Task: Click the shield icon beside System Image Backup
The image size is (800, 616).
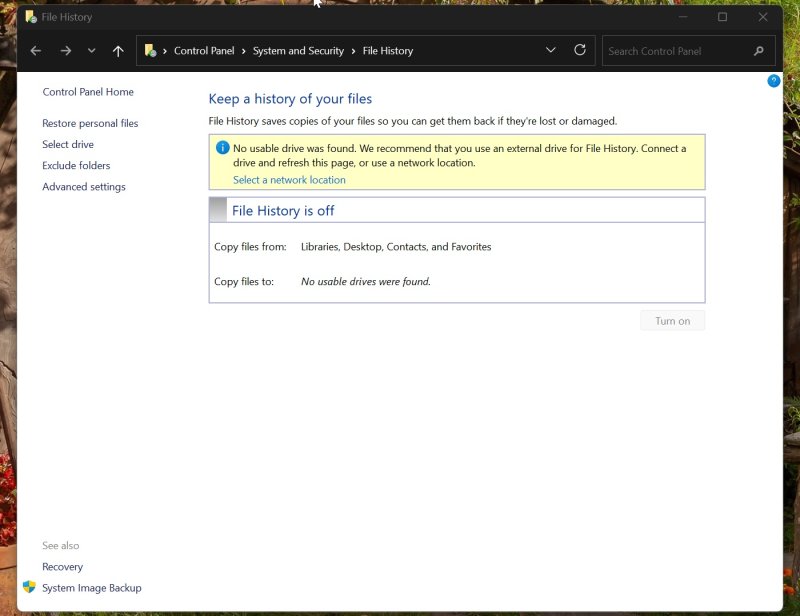Action: click(29, 587)
